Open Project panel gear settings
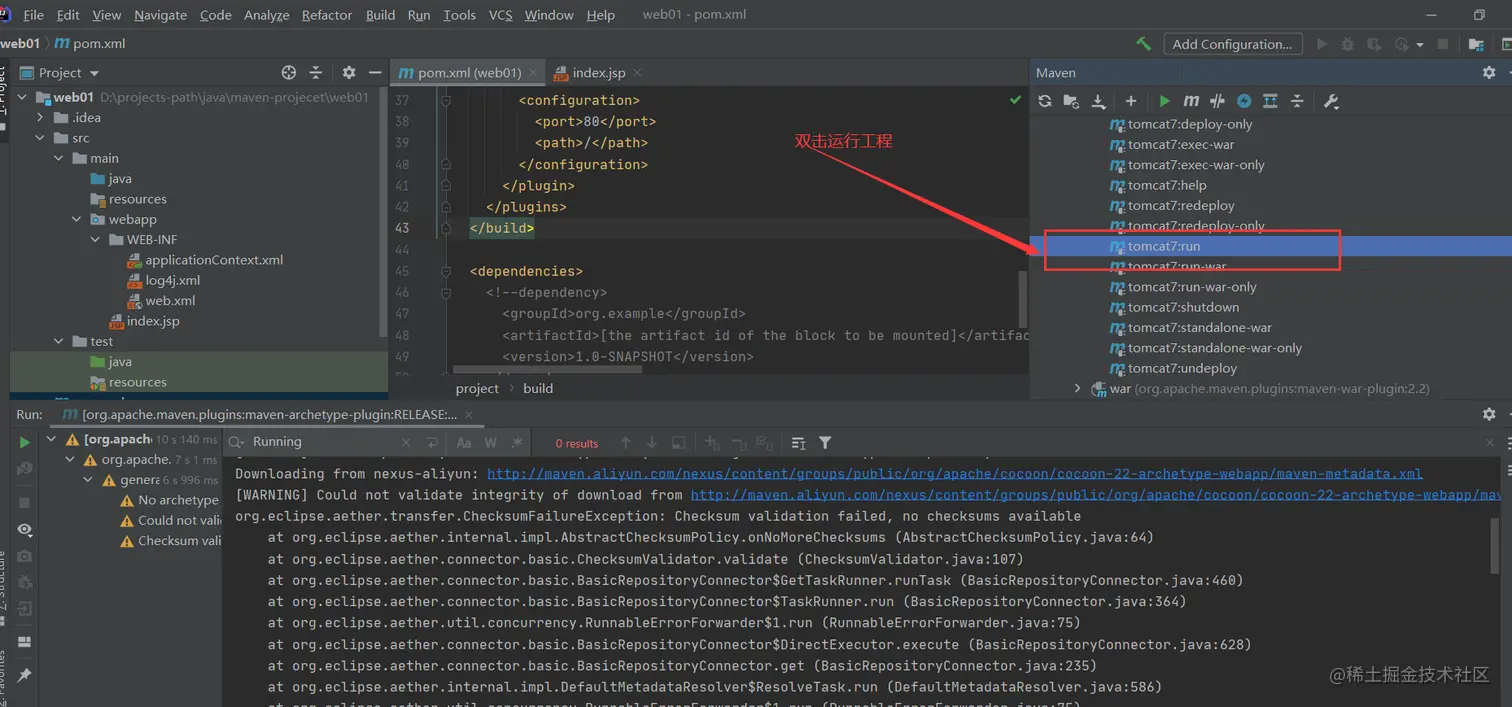 point(349,72)
